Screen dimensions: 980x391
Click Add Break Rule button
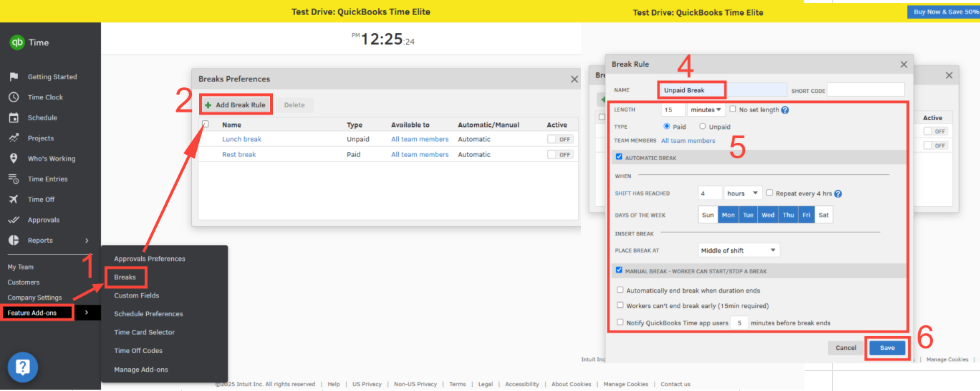tap(236, 105)
